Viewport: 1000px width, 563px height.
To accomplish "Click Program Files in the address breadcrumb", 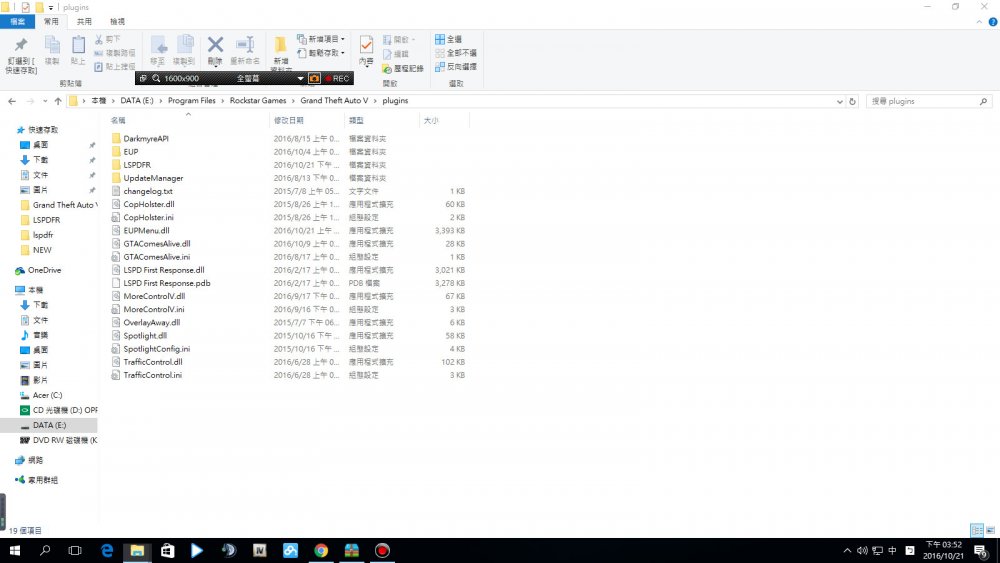I will (x=191, y=101).
